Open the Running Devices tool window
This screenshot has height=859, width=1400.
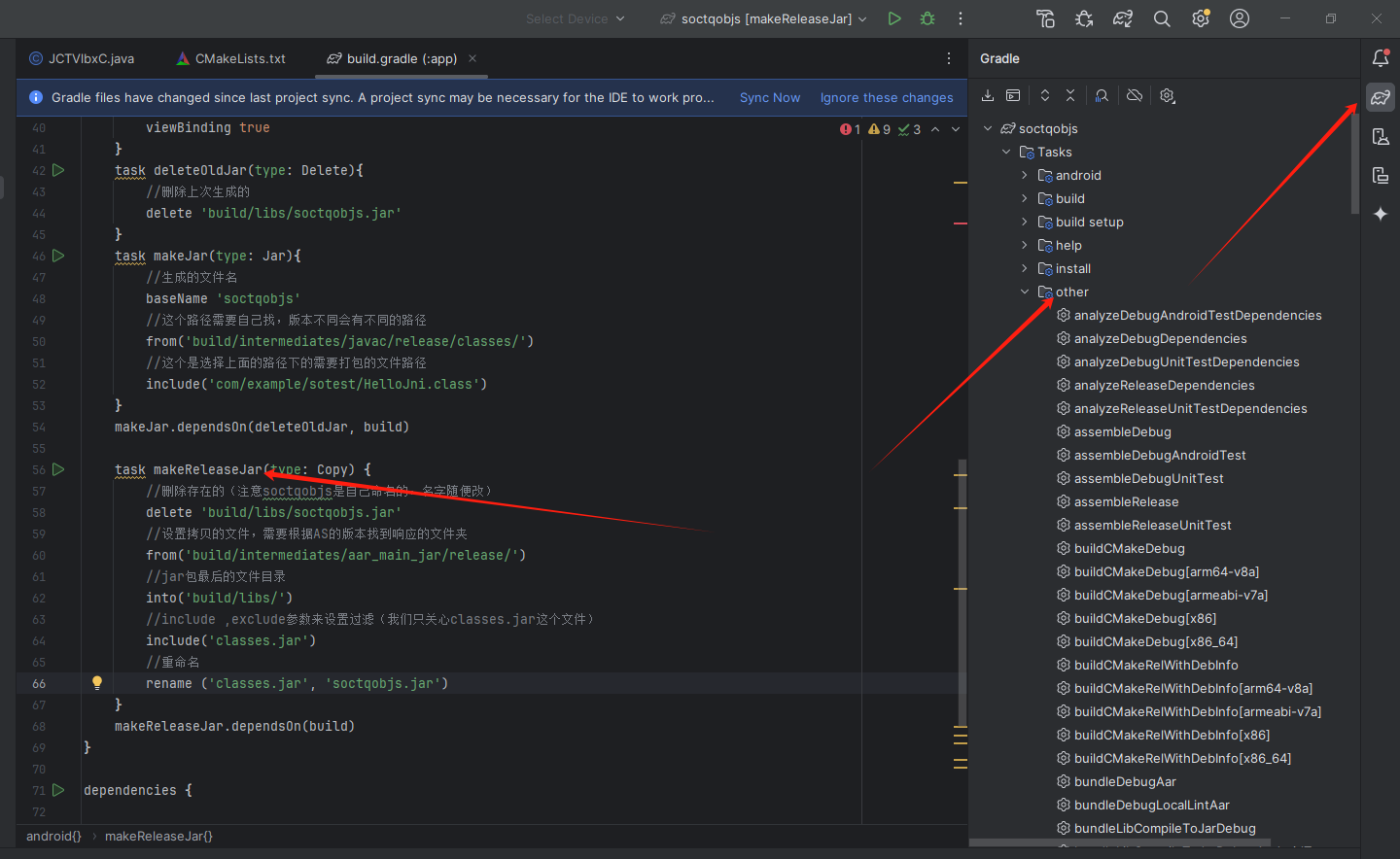coord(1381,175)
